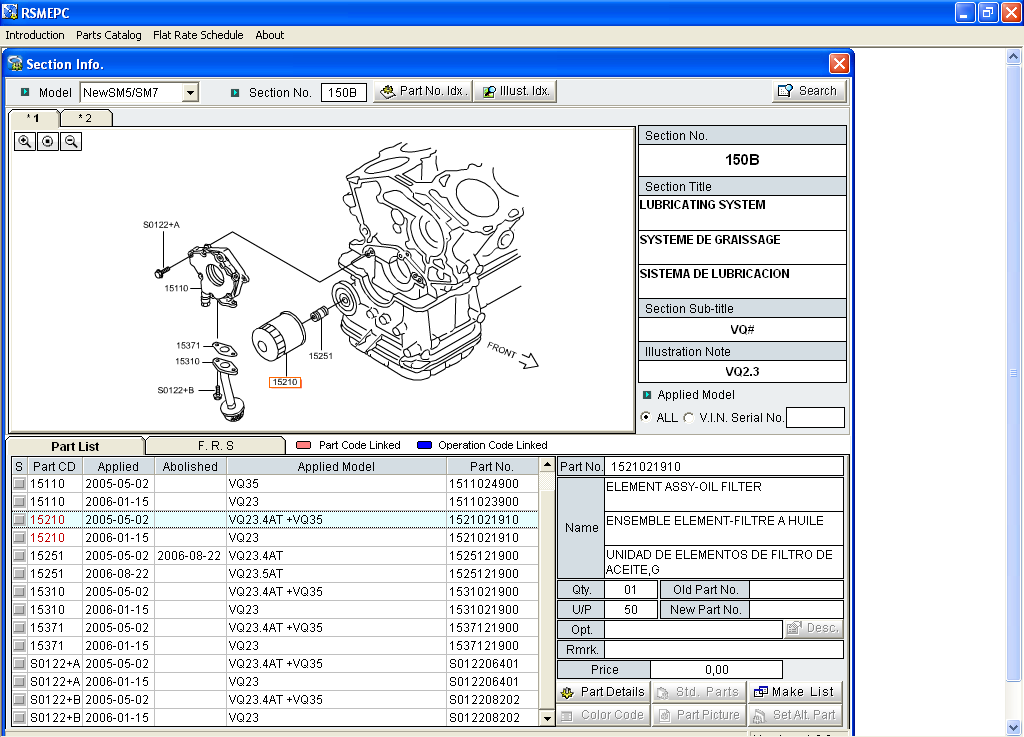Switch to the F. R. S tab

click(216, 446)
